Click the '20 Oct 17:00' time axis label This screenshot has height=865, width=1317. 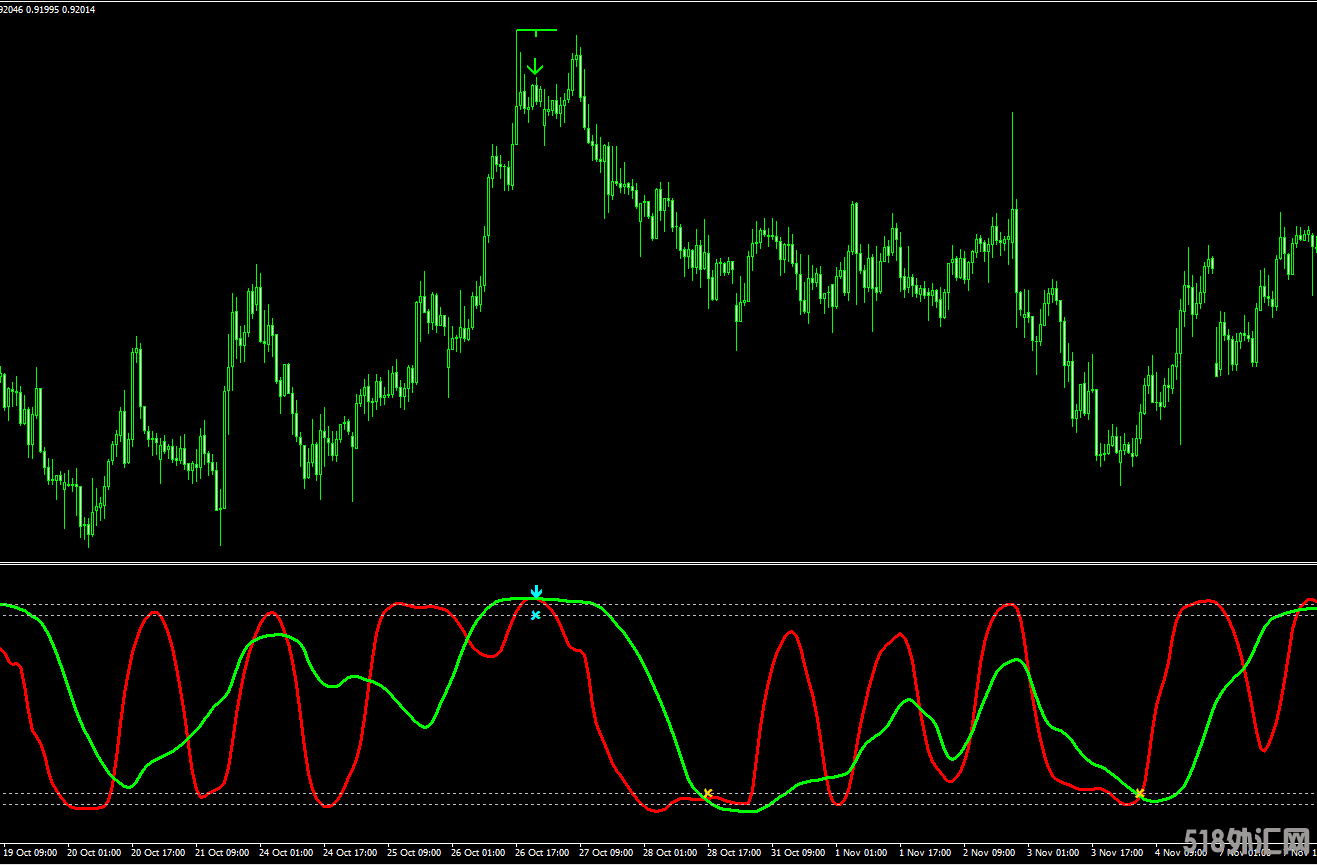(x=158, y=853)
